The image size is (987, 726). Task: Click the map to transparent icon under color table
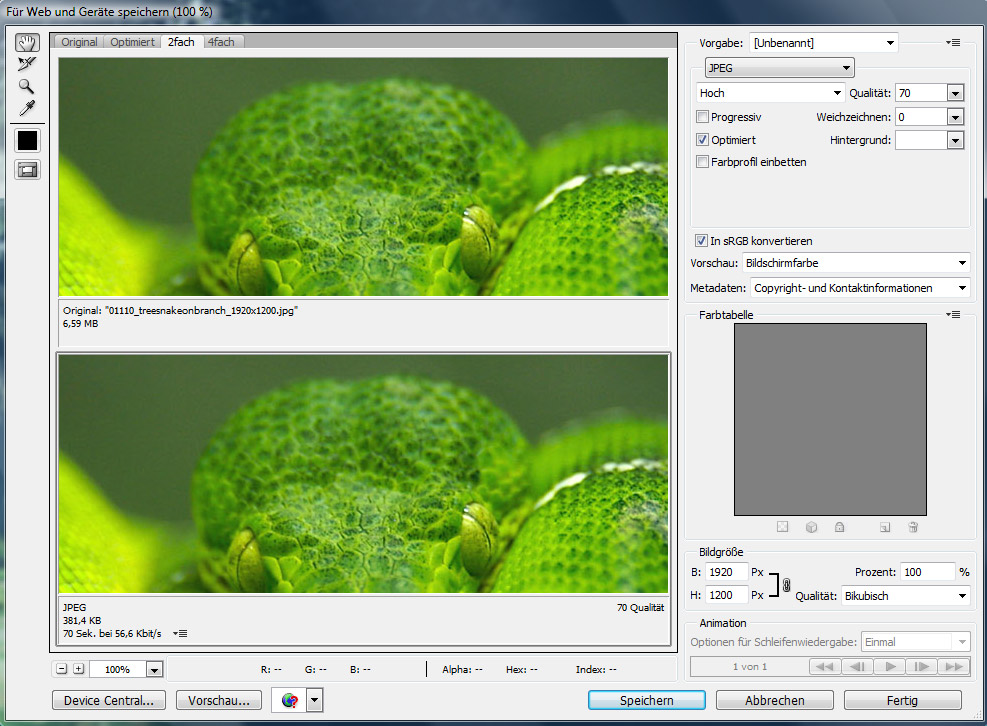click(x=782, y=527)
